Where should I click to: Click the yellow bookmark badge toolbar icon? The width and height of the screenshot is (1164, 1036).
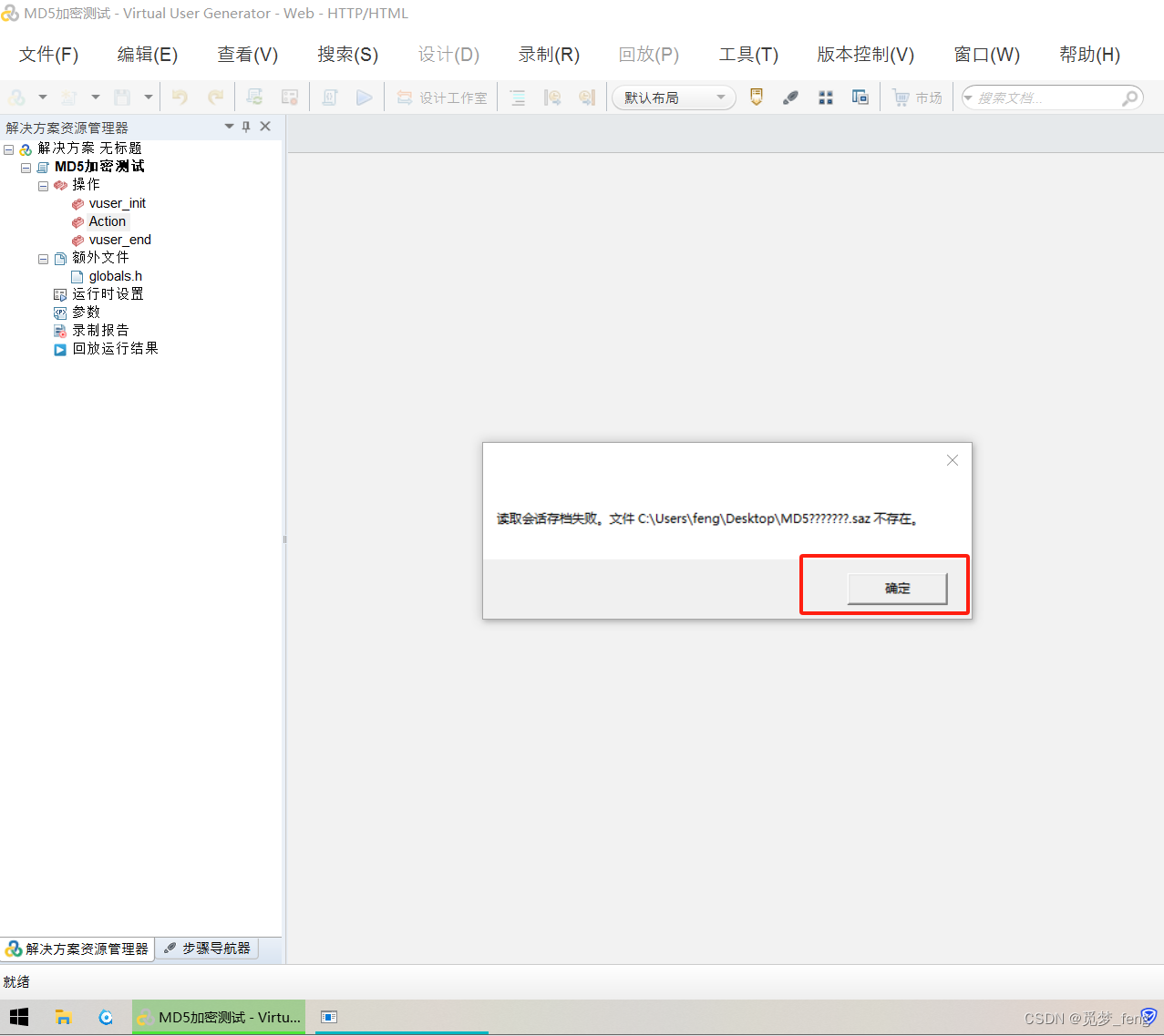(x=756, y=97)
